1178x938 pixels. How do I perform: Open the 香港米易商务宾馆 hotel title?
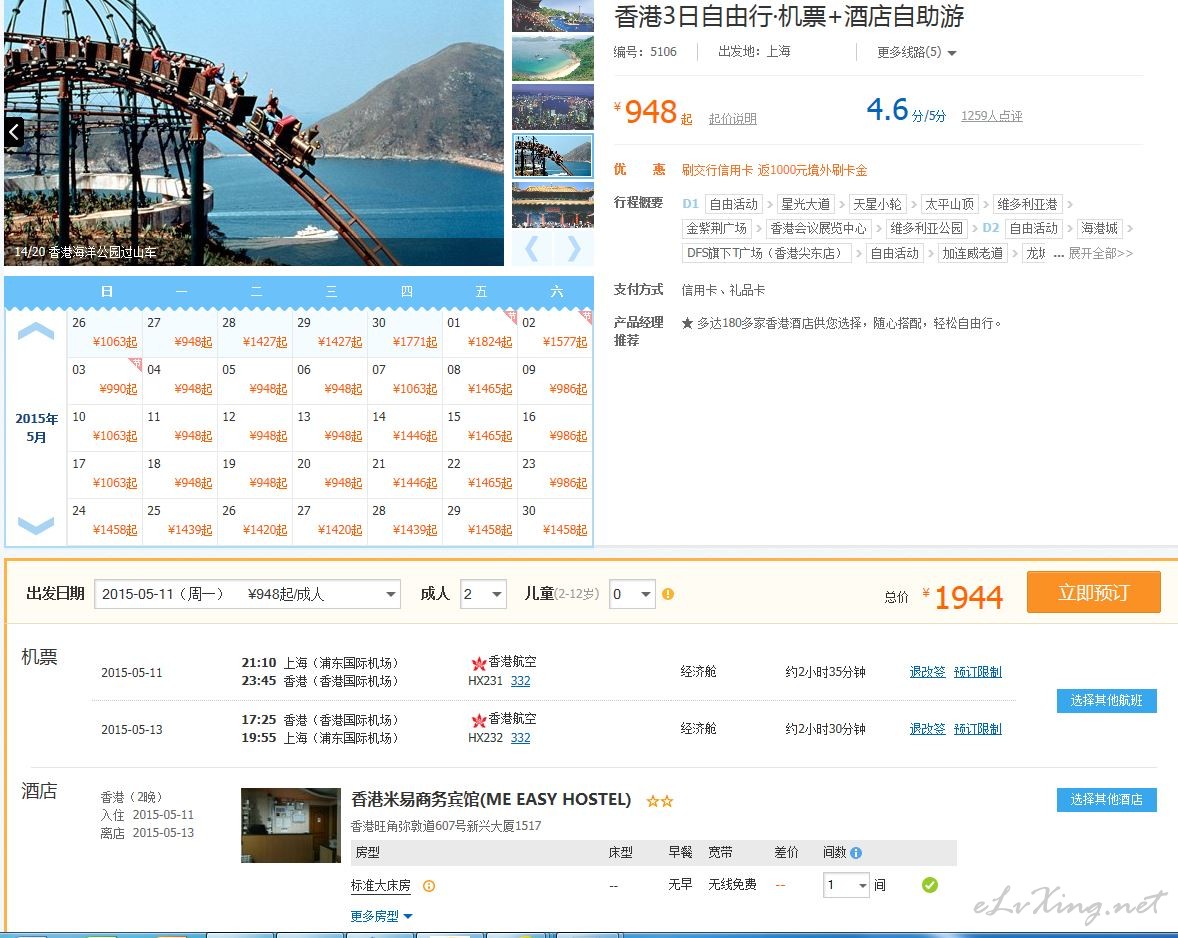tap(491, 799)
